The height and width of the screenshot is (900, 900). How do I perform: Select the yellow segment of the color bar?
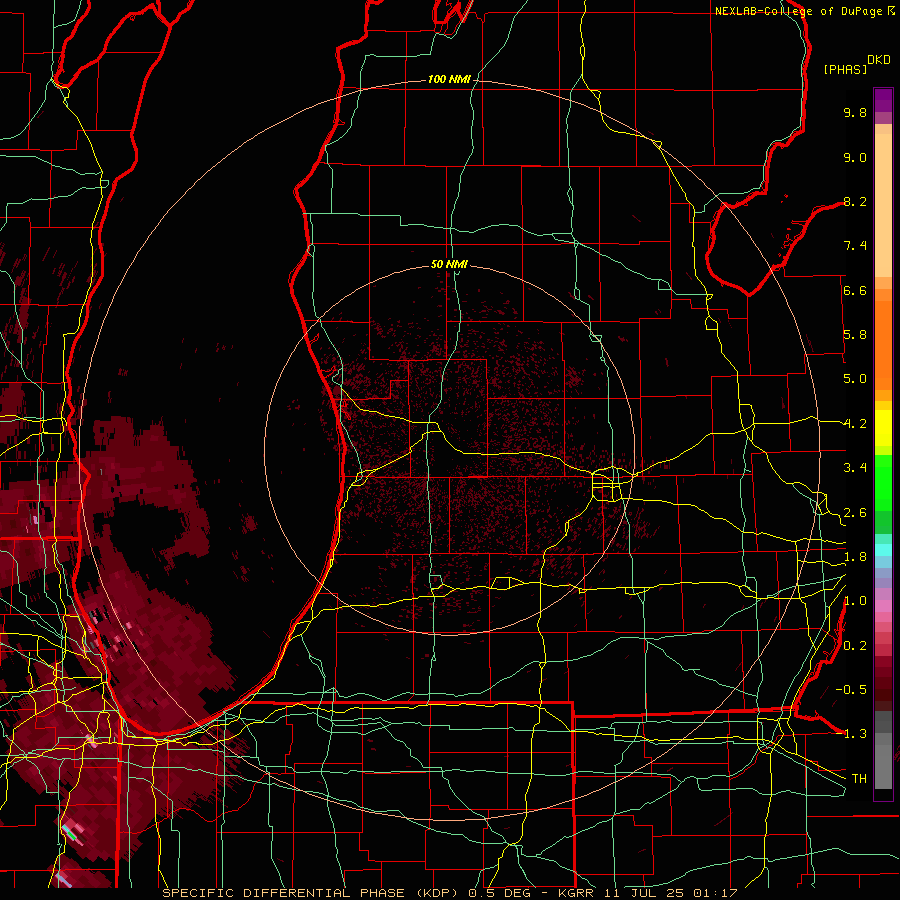[883, 428]
